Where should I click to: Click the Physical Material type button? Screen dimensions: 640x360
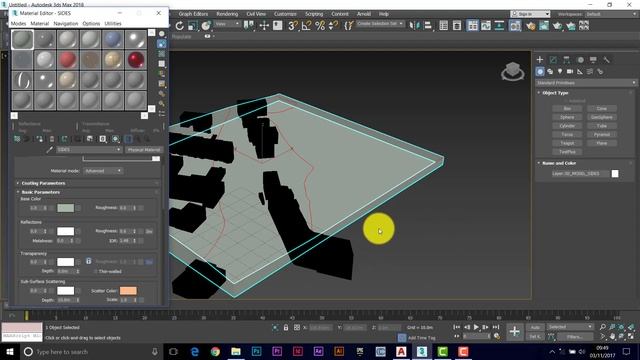click(144, 150)
